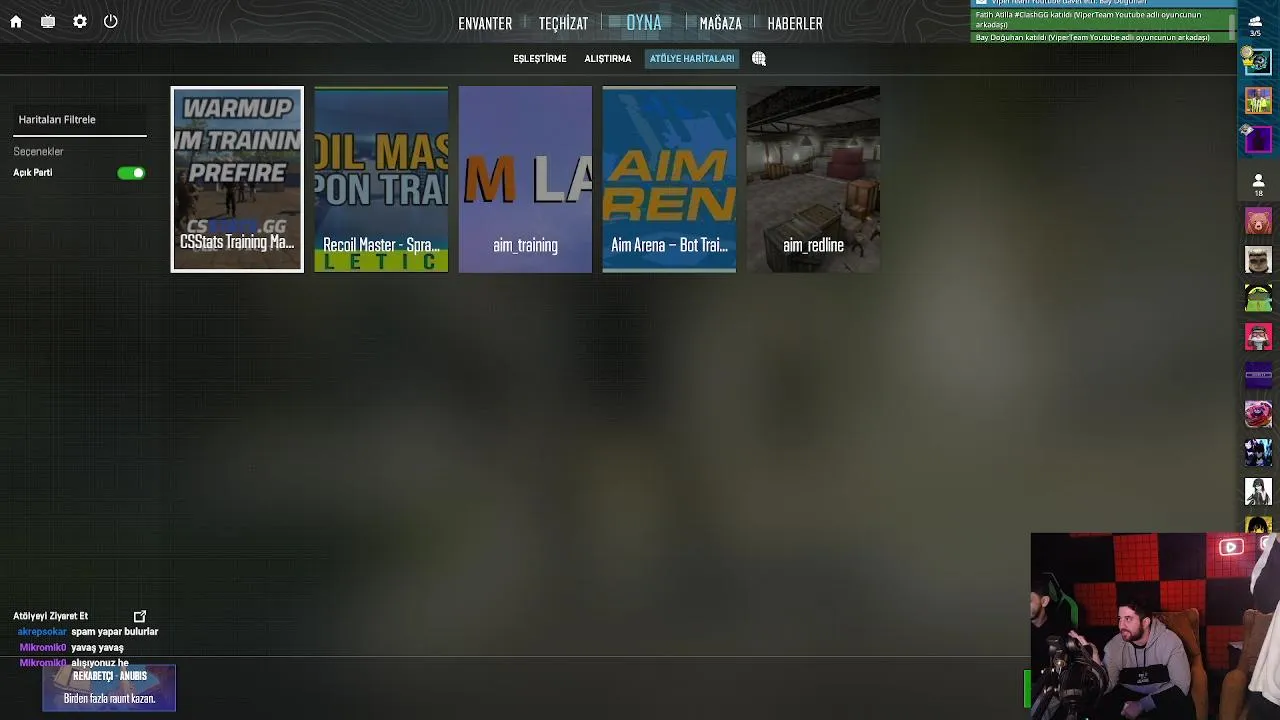This screenshot has height=720, width=1280.
Task: Open the ENVANTER menu
Action: (485, 23)
